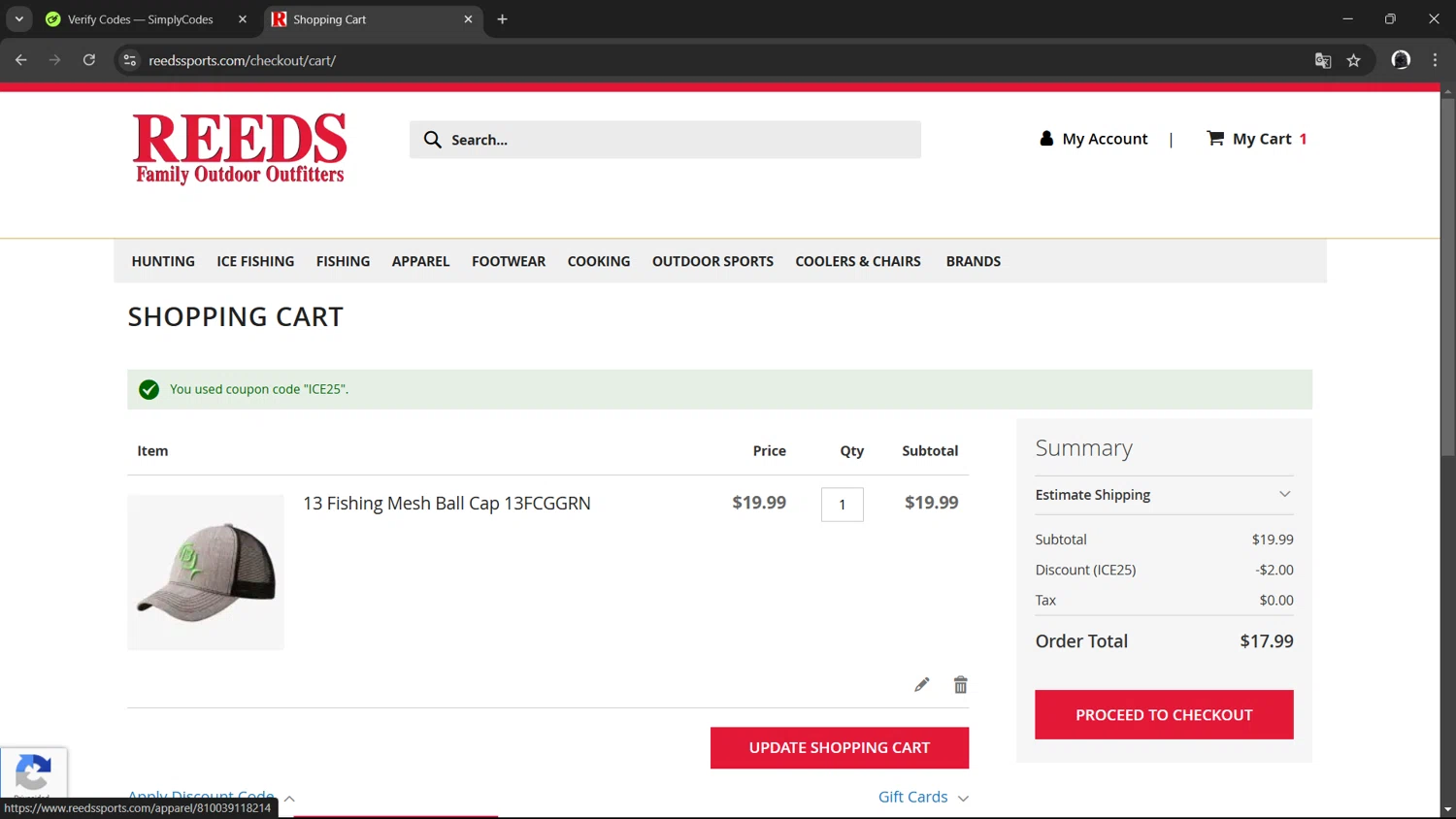Expand the Gift Cards section
Screen dimensions: 1456x819
click(923, 797)
